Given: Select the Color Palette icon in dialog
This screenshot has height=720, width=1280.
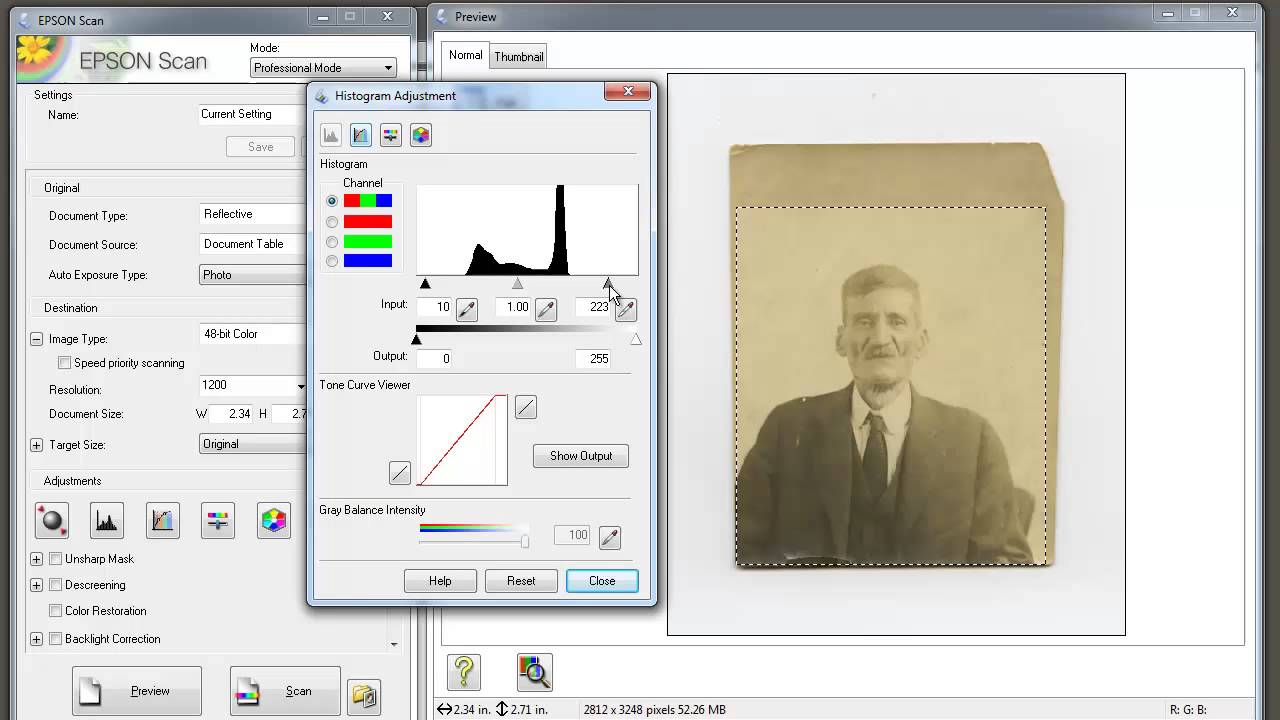Looking at the screenshot, I should tap(421, 135).
